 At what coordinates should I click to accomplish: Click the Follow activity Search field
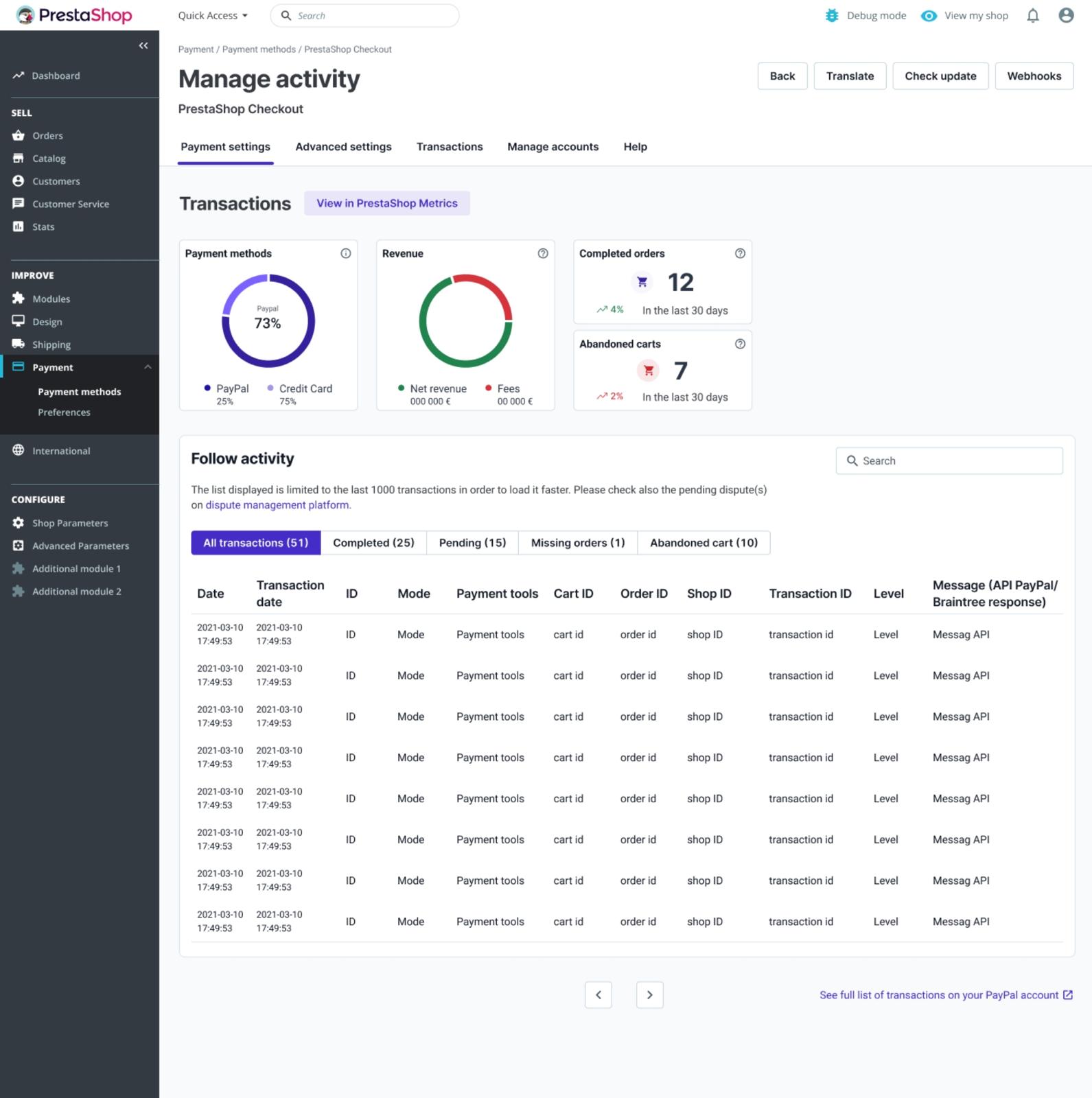(x=949, y=460)
